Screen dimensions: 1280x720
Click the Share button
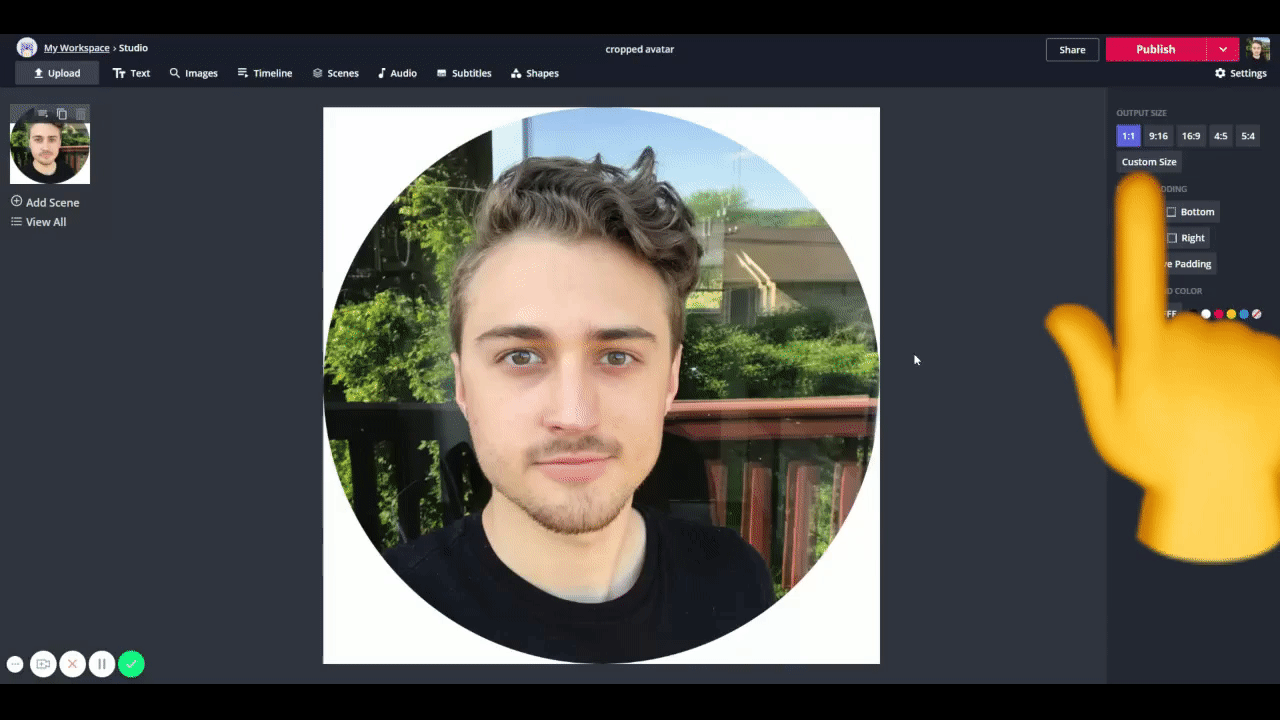click(x=1072, y=49)
